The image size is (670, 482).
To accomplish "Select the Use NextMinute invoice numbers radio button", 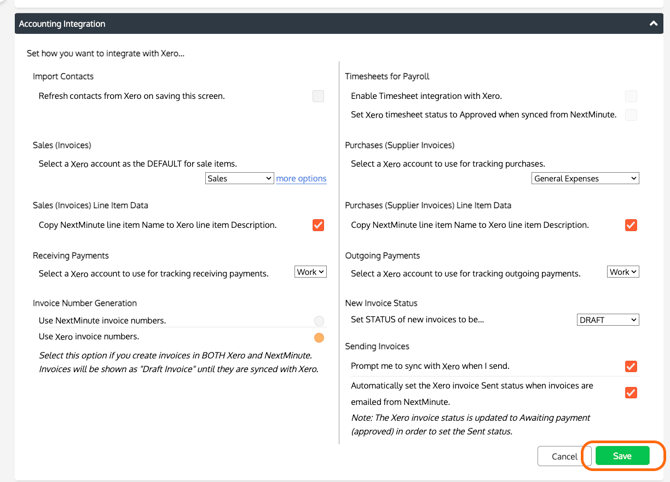I will 319,321.
